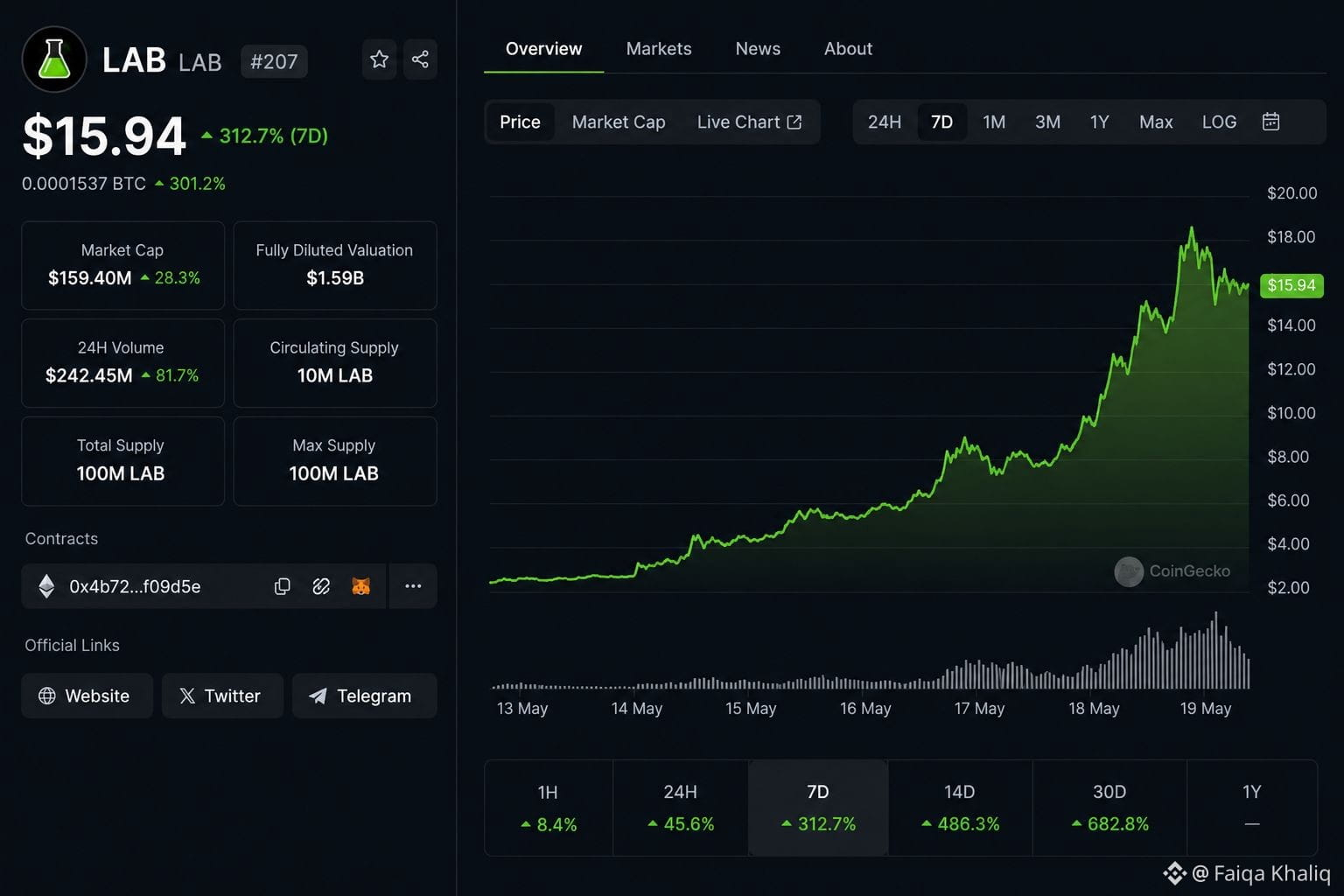Open the calendar date range picker
The height and width of the screenshot is (896, 1344).
click(x=1270, y=122)
